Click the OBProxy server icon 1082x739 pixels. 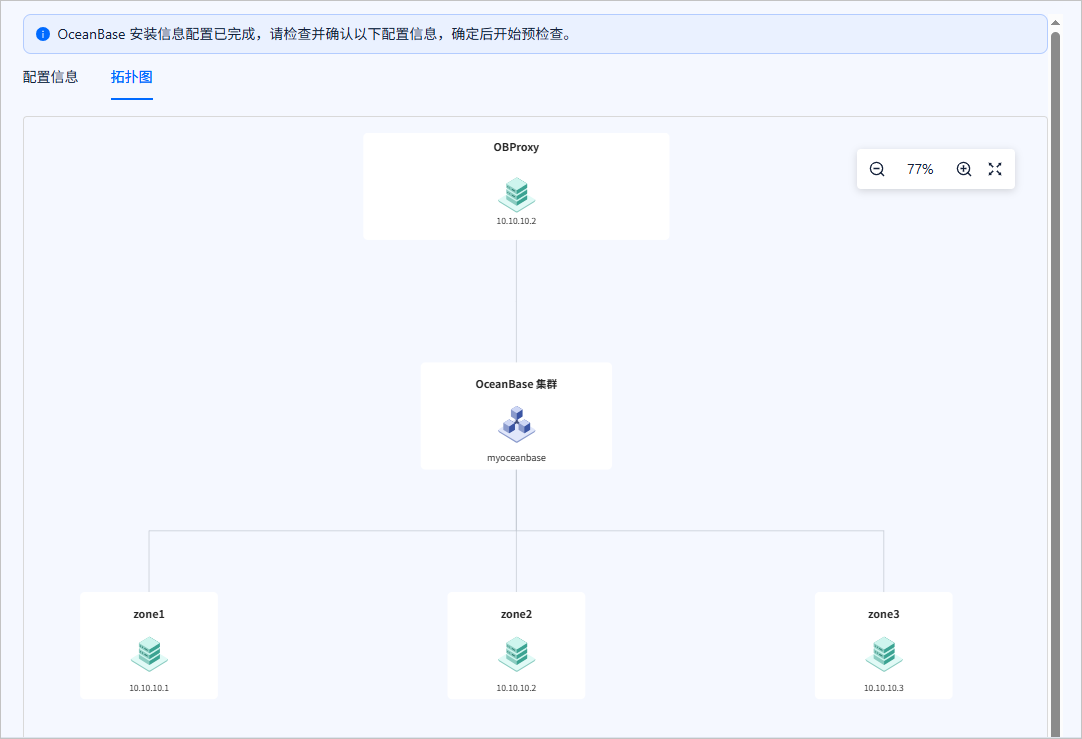point(516,194)
